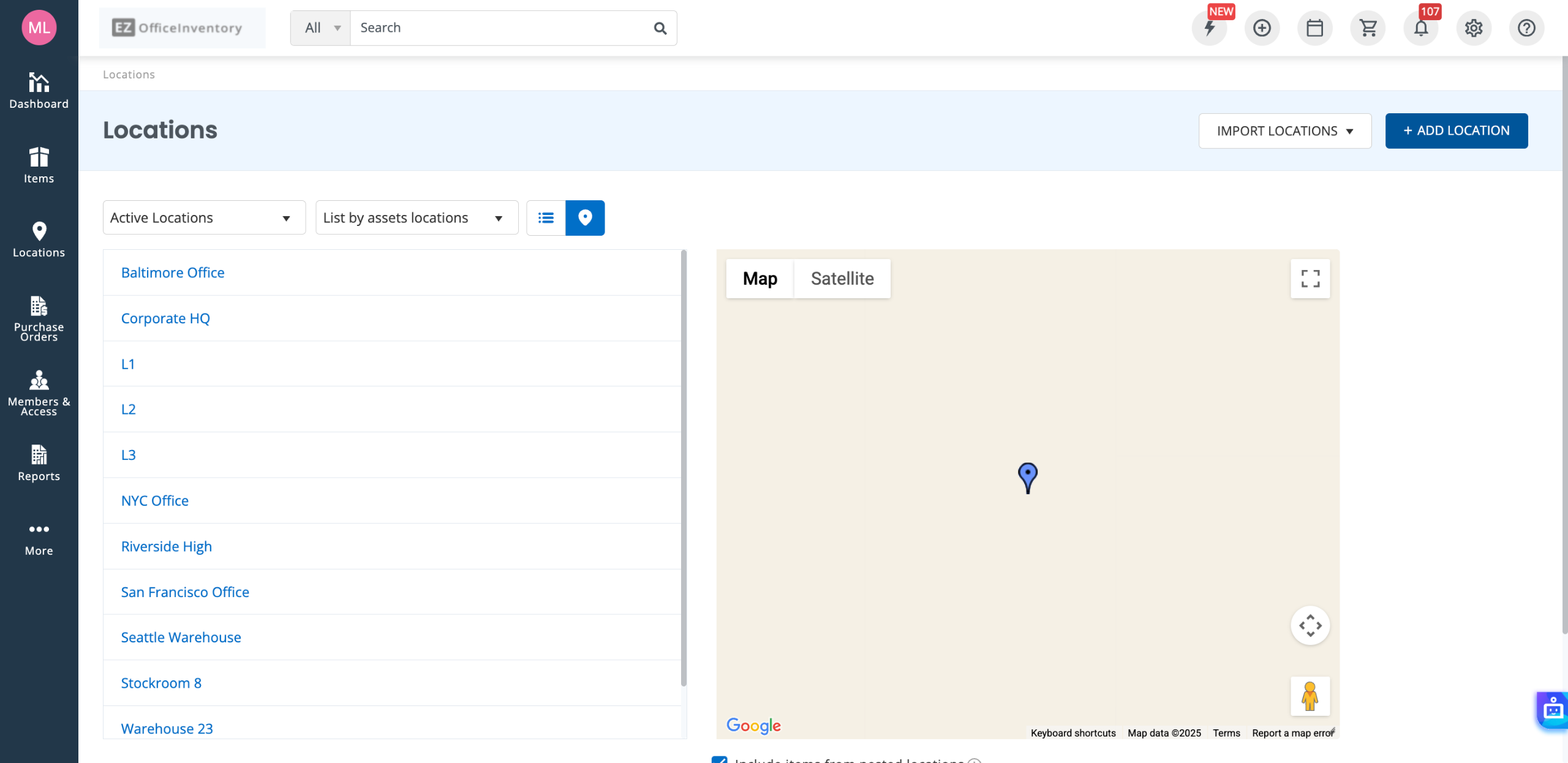This screenshot has height=763, width=1568.
Task: Open the notifications bell icon
Action: click(x=1420, y=28)
